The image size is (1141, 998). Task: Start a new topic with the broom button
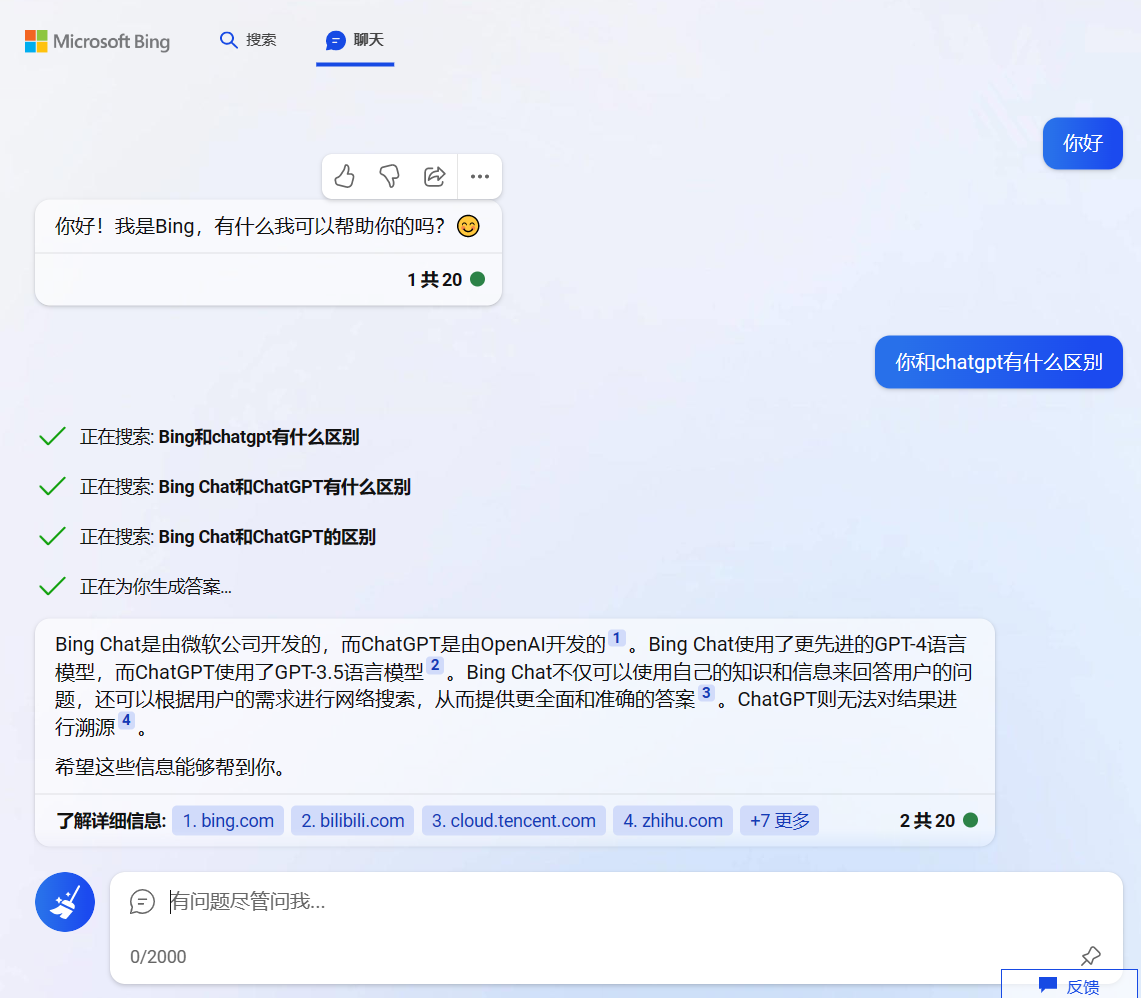pos(65,902)
